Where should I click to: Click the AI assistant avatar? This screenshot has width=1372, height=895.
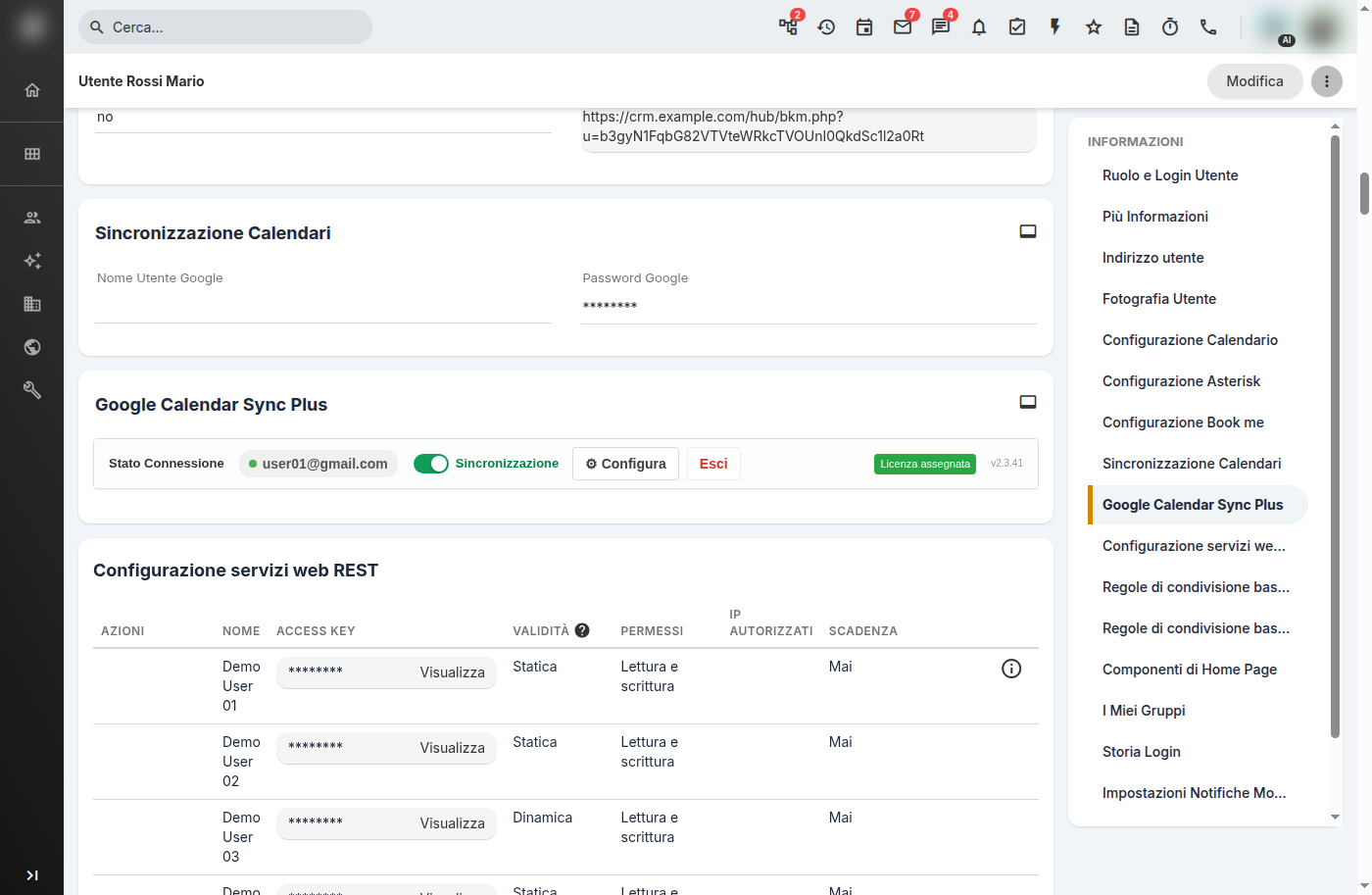point(1275,27)
